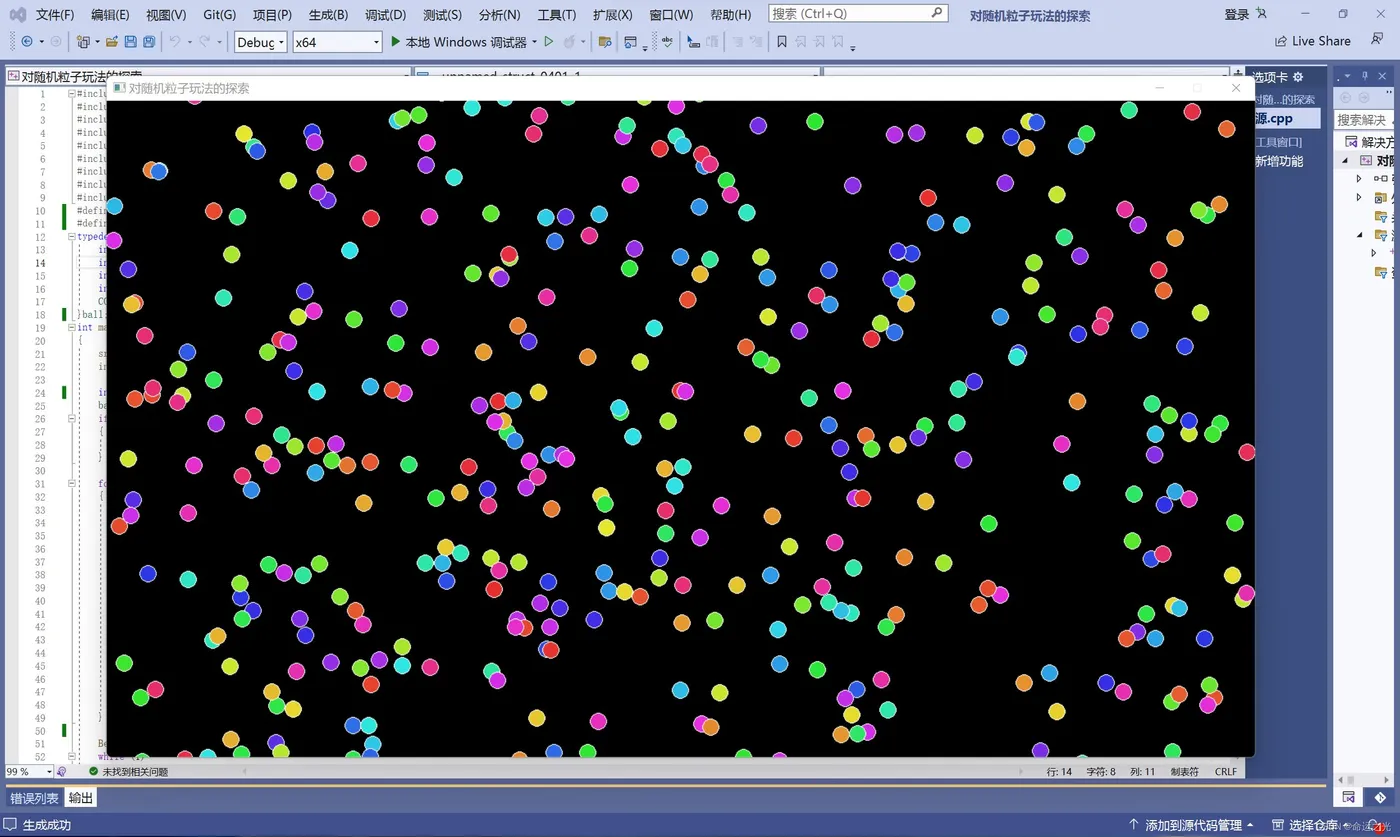The height and width of the screenshot is (837, 1400).
Task: Open the 视图(V) menu
Action: [x=166, y=15]
